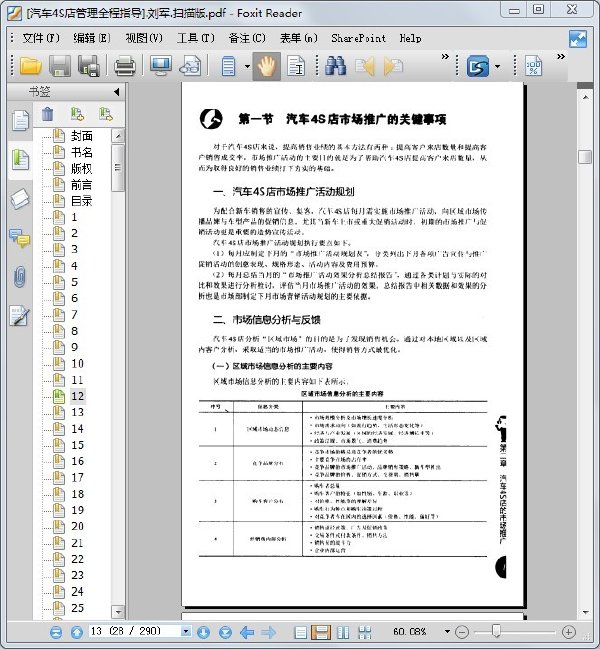This screenshot has height=649, width=600.
Task: Select the 前言 bookmark
Action: coord(82,185)
